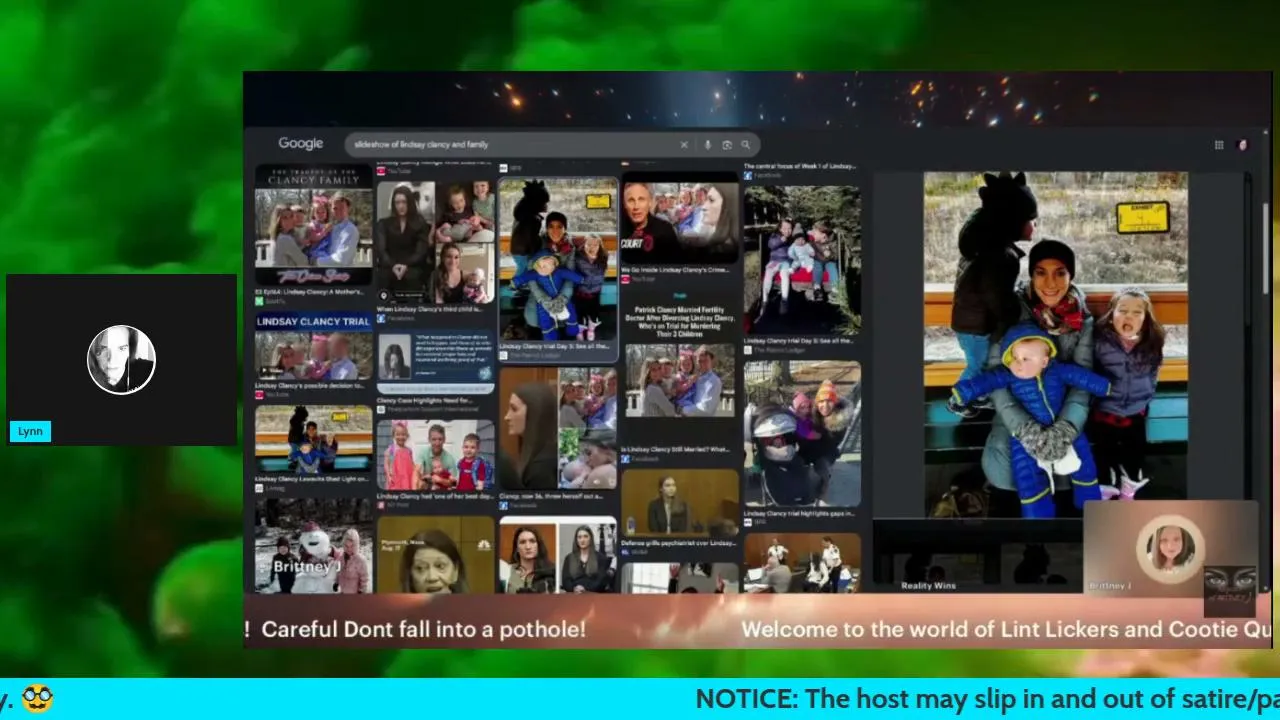Image resolution: width=1280 pixels, height=720 pixels.
Task: Open 'Defense grills psychiatrist over Lindsay...' title
Action: click(679, 543)
